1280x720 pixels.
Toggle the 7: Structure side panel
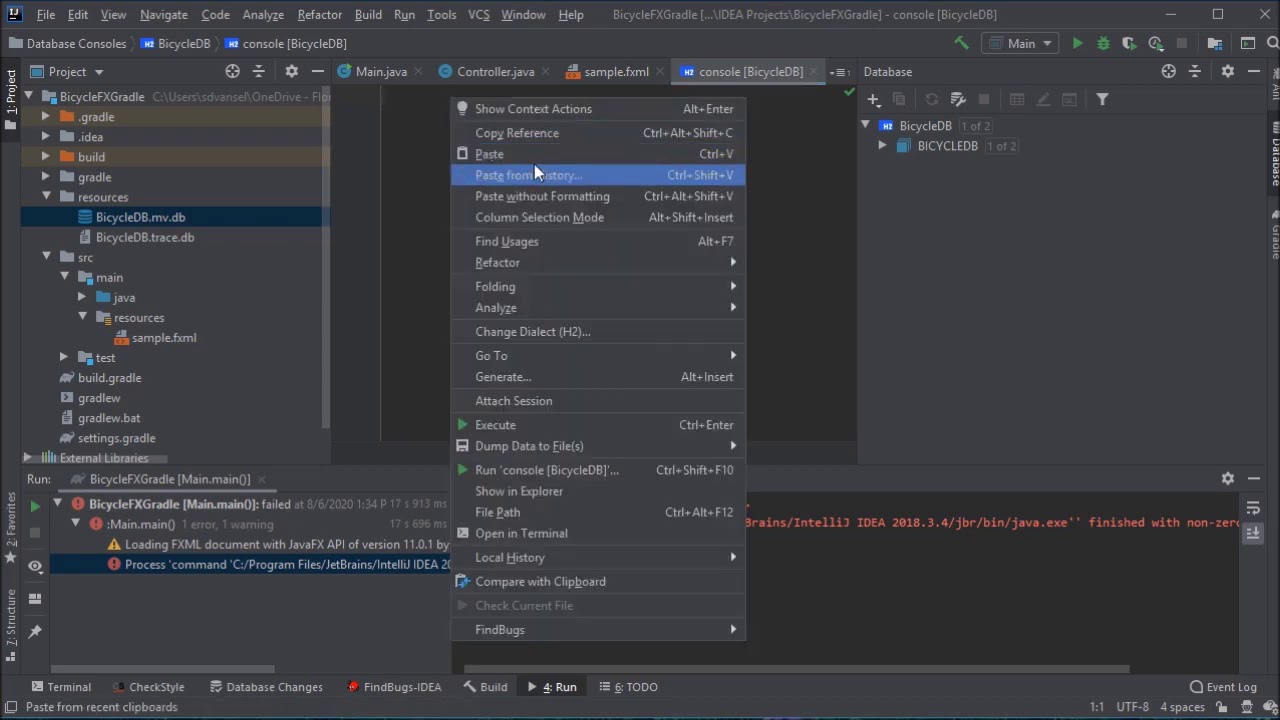pos(11,625)
